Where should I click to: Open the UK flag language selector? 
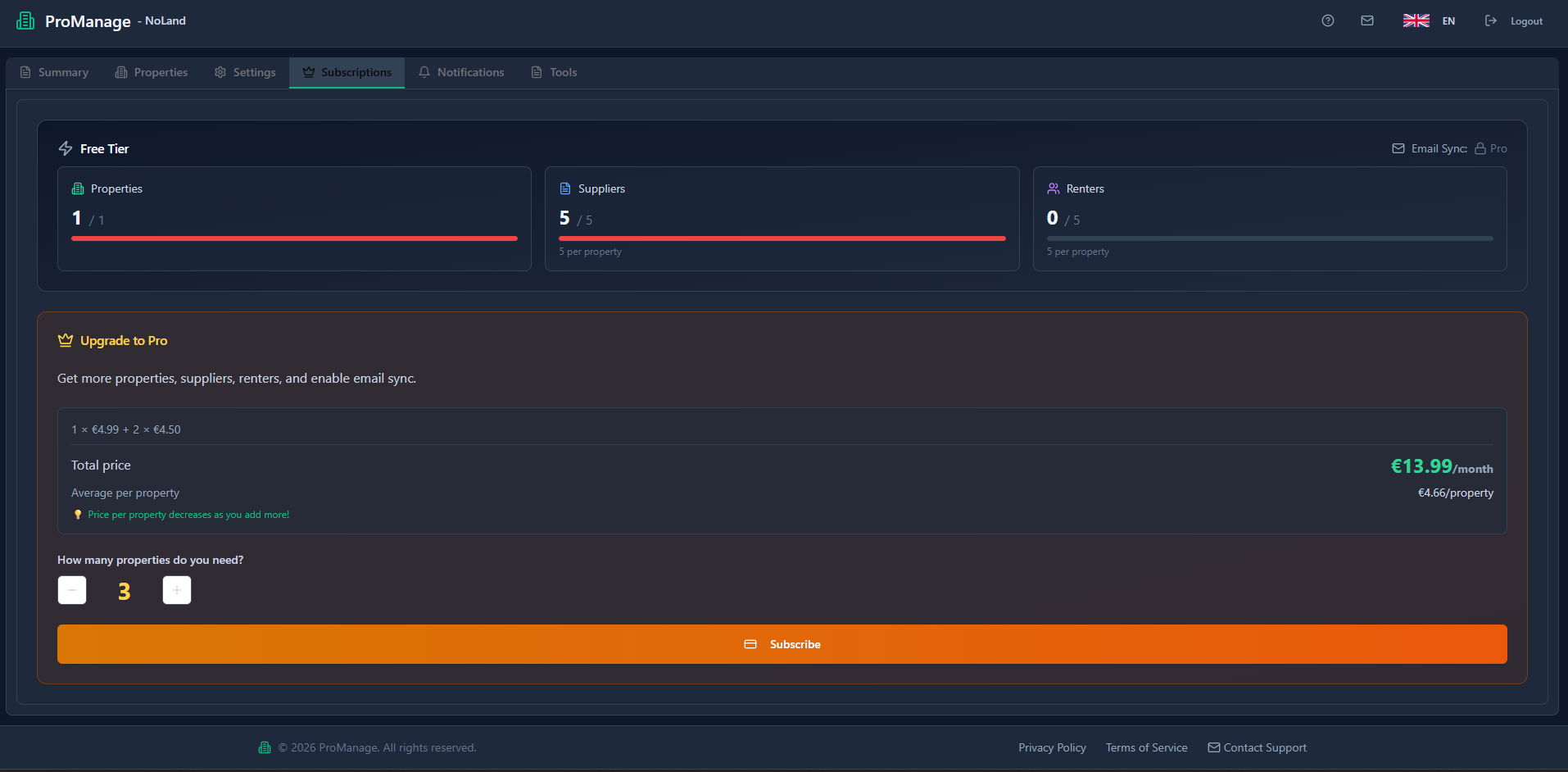(x=1416, y=20)
